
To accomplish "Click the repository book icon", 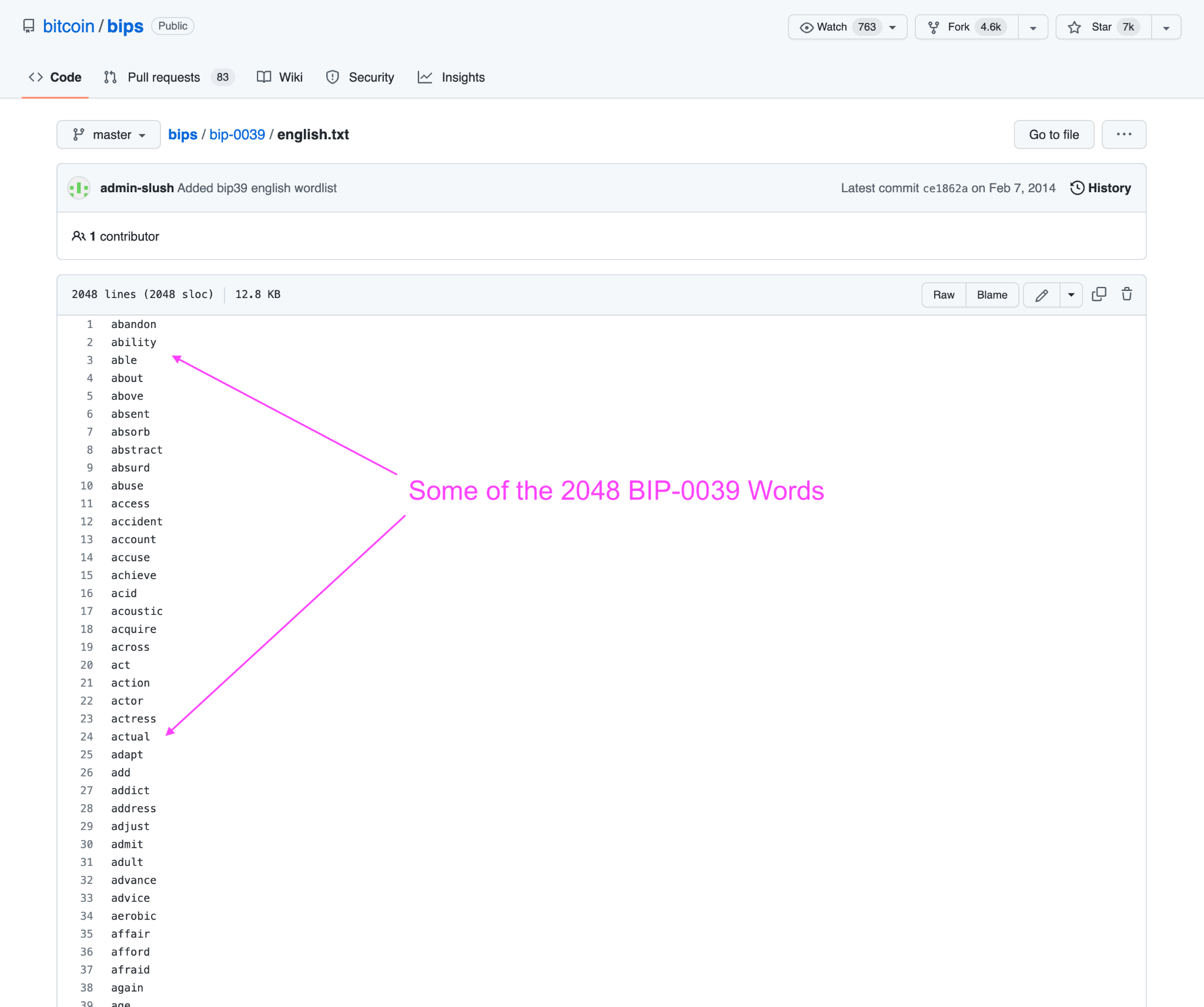I will [28, 26].
